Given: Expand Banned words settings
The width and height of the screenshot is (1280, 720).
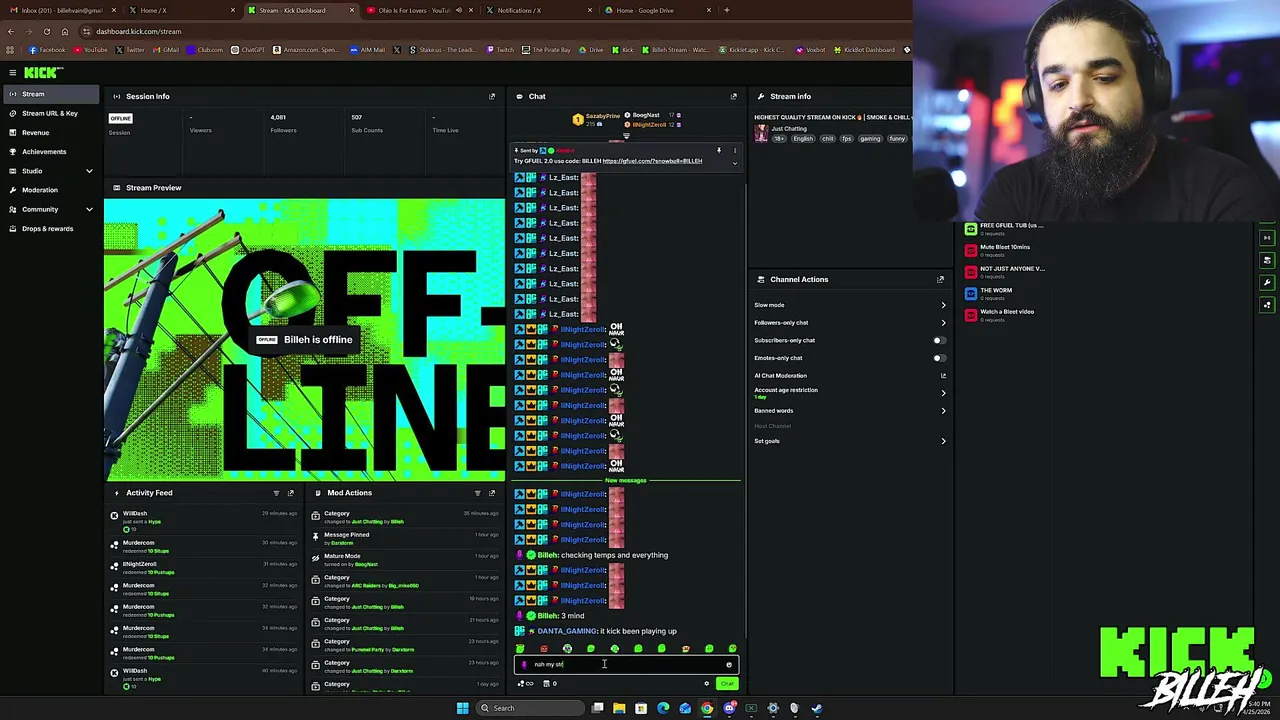Looking at the screenshot, I should click(x=943, y=411).
